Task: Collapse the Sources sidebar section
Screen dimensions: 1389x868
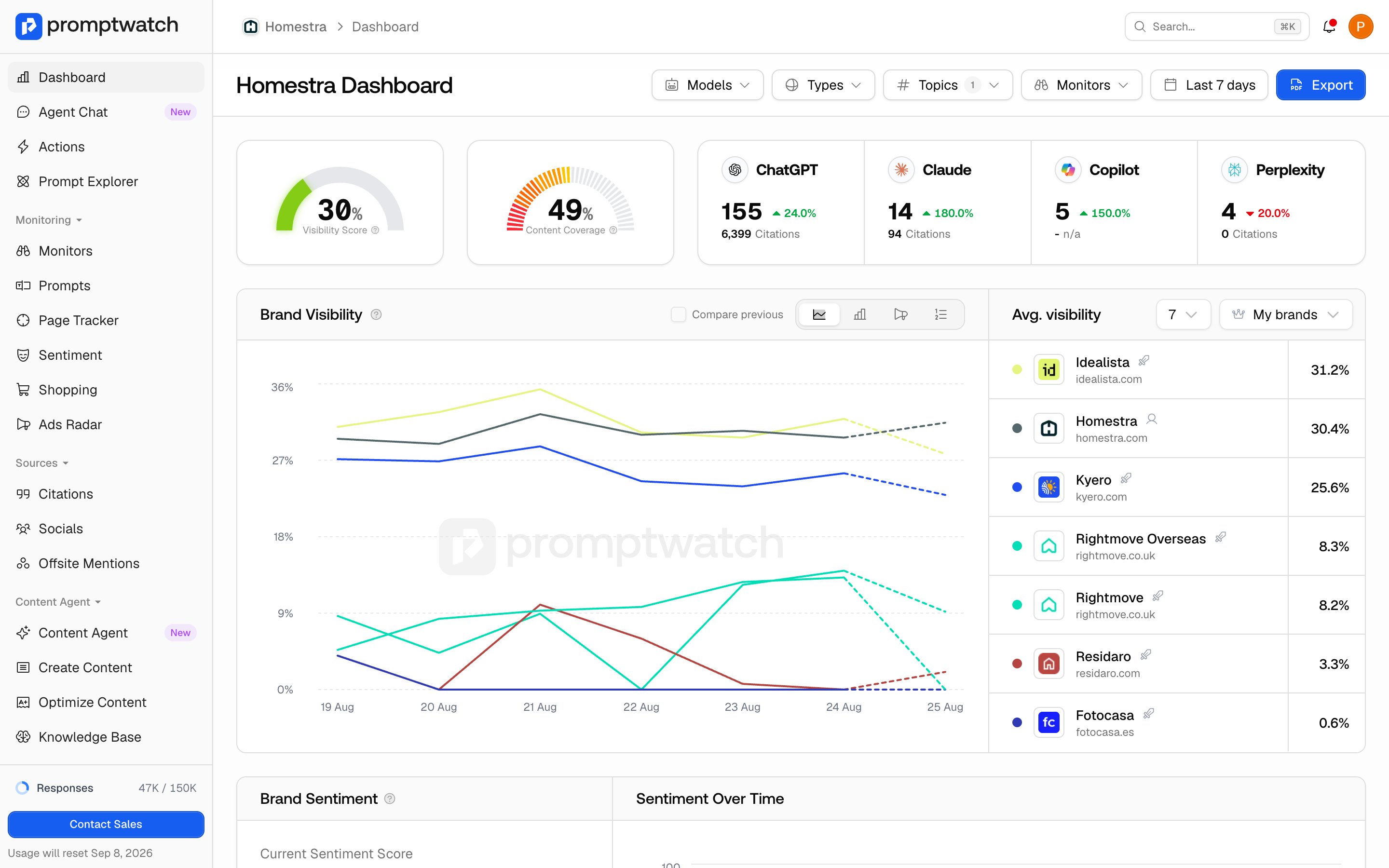Action: click(42, 463)
